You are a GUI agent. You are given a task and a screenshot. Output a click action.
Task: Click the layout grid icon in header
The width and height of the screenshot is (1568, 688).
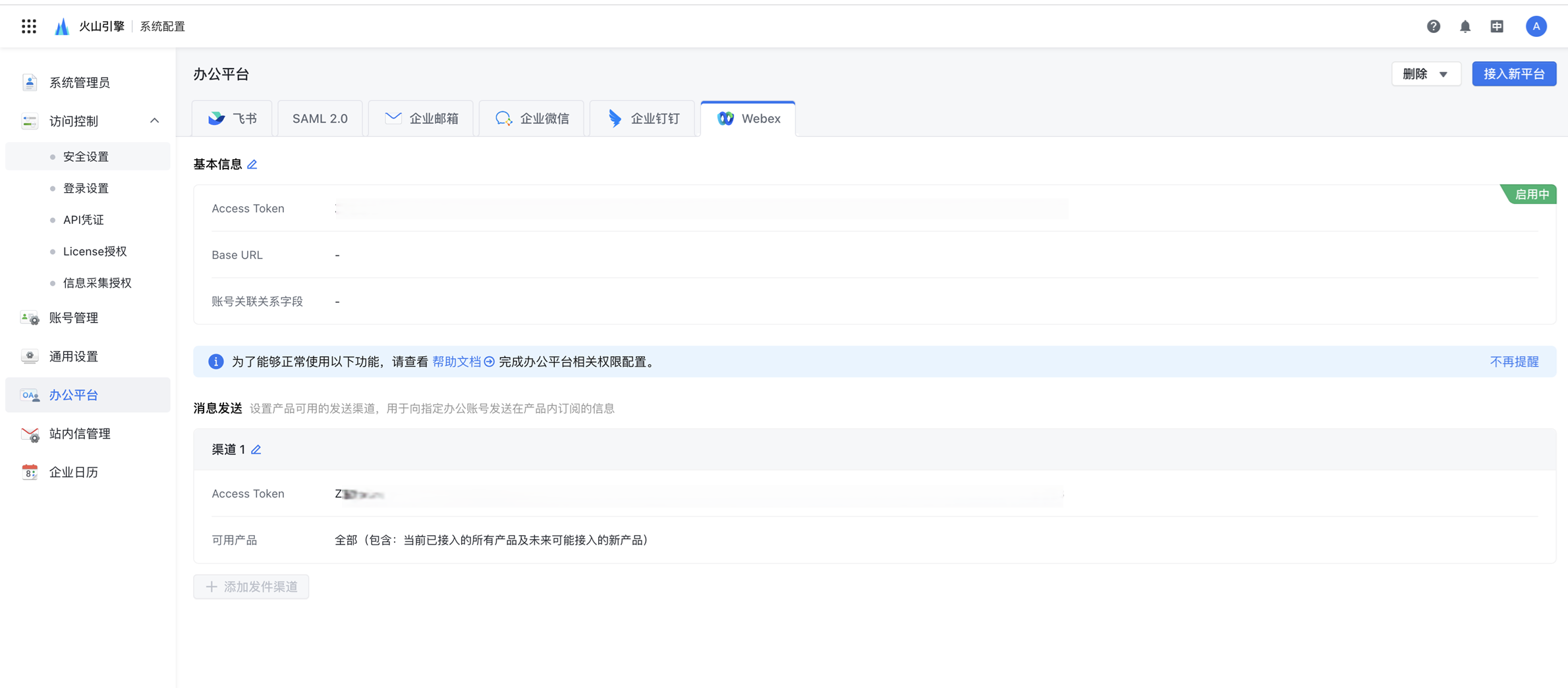point(1497,26)
